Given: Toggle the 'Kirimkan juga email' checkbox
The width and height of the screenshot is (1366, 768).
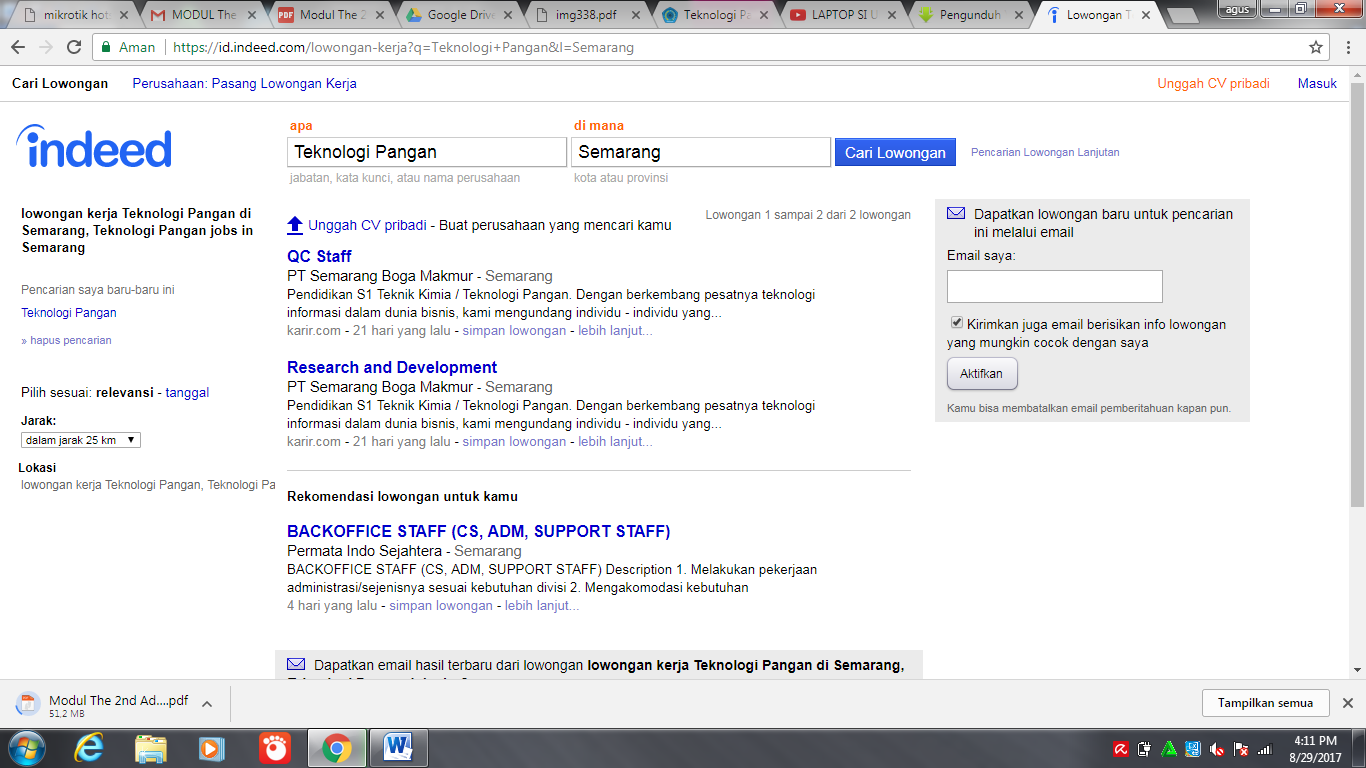Looking at the screenshot, I should point(957,323).
